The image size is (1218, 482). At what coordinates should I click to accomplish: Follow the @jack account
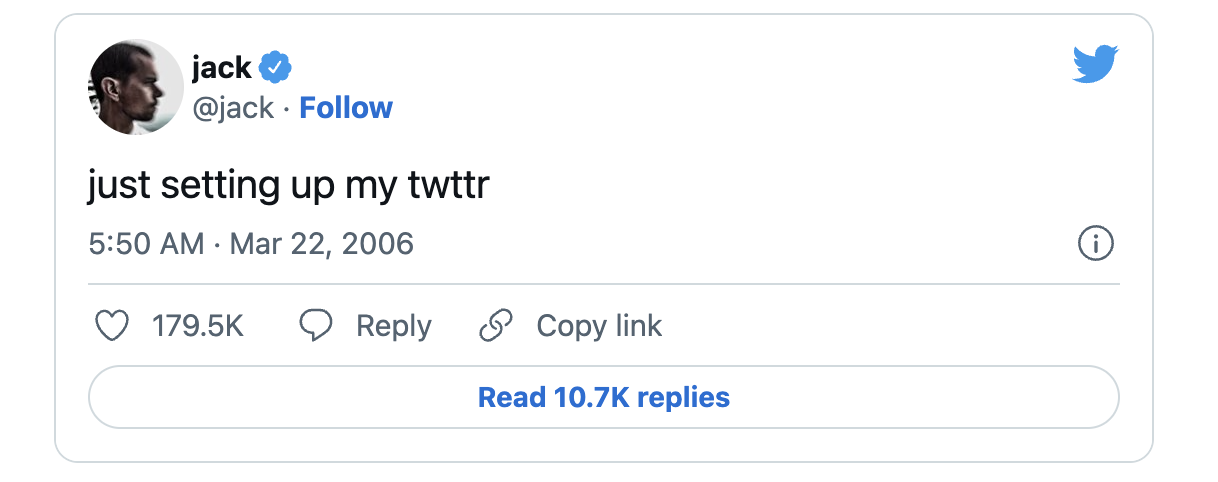click(346, 108)
